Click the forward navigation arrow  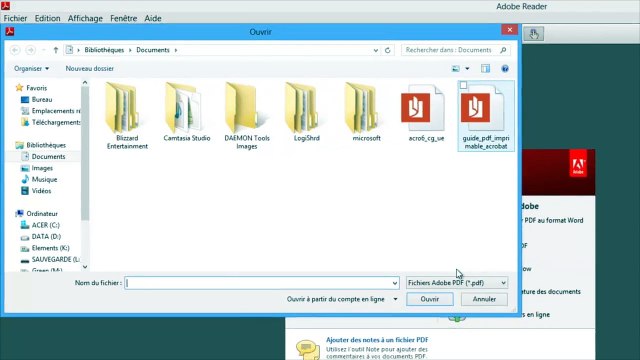tap(31, 50)
